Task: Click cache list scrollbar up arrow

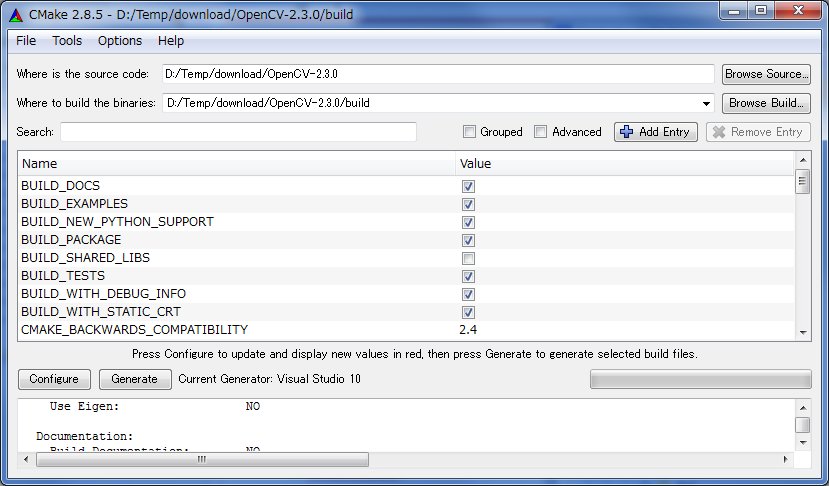Action: coord(803,160)
